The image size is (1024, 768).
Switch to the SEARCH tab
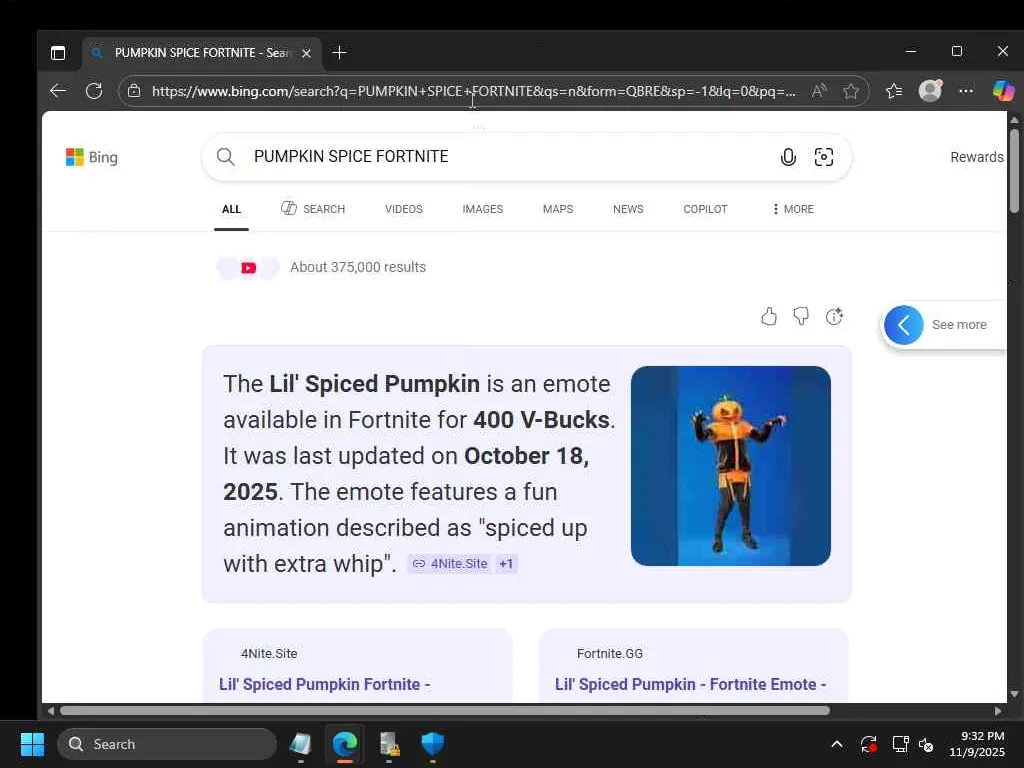coord(313,209)
